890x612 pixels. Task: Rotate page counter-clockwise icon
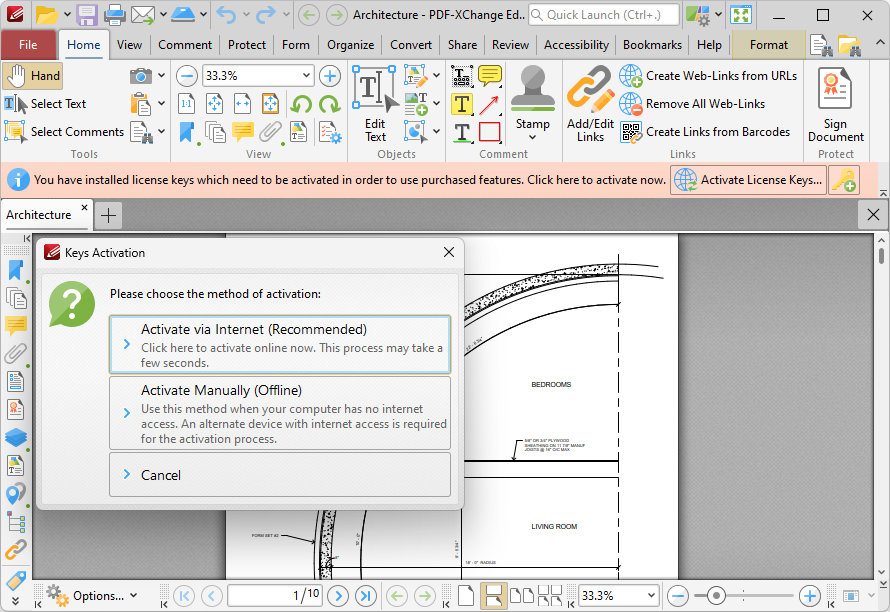[x=301, y=104]
